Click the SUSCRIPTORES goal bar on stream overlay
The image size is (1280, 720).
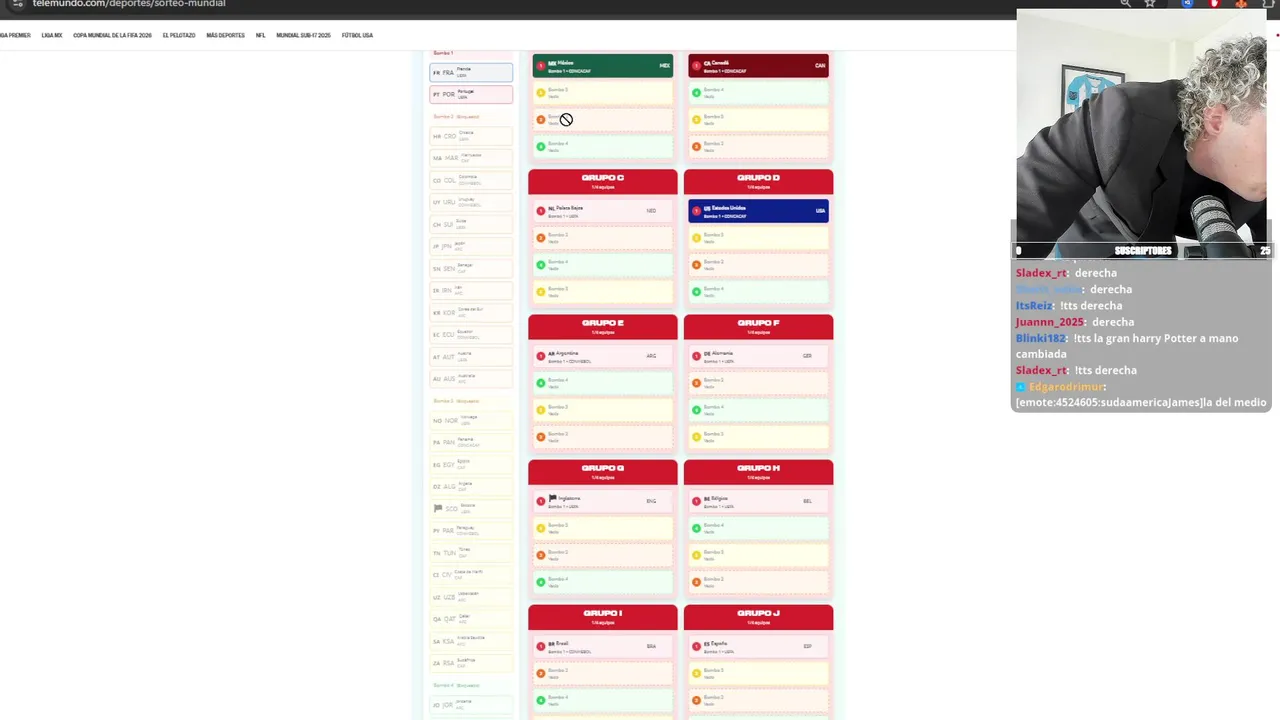(1141, 251)
